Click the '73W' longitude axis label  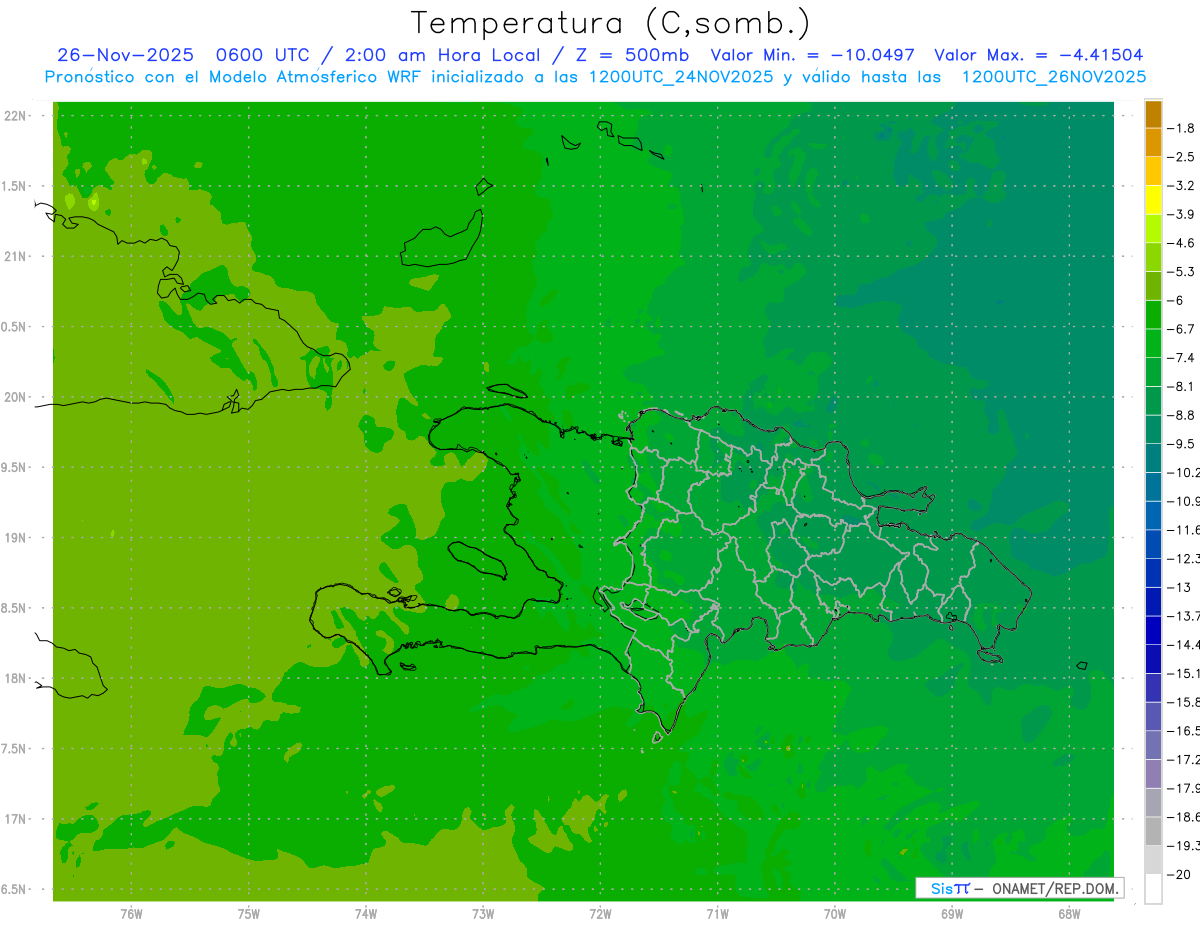point(483,914)
